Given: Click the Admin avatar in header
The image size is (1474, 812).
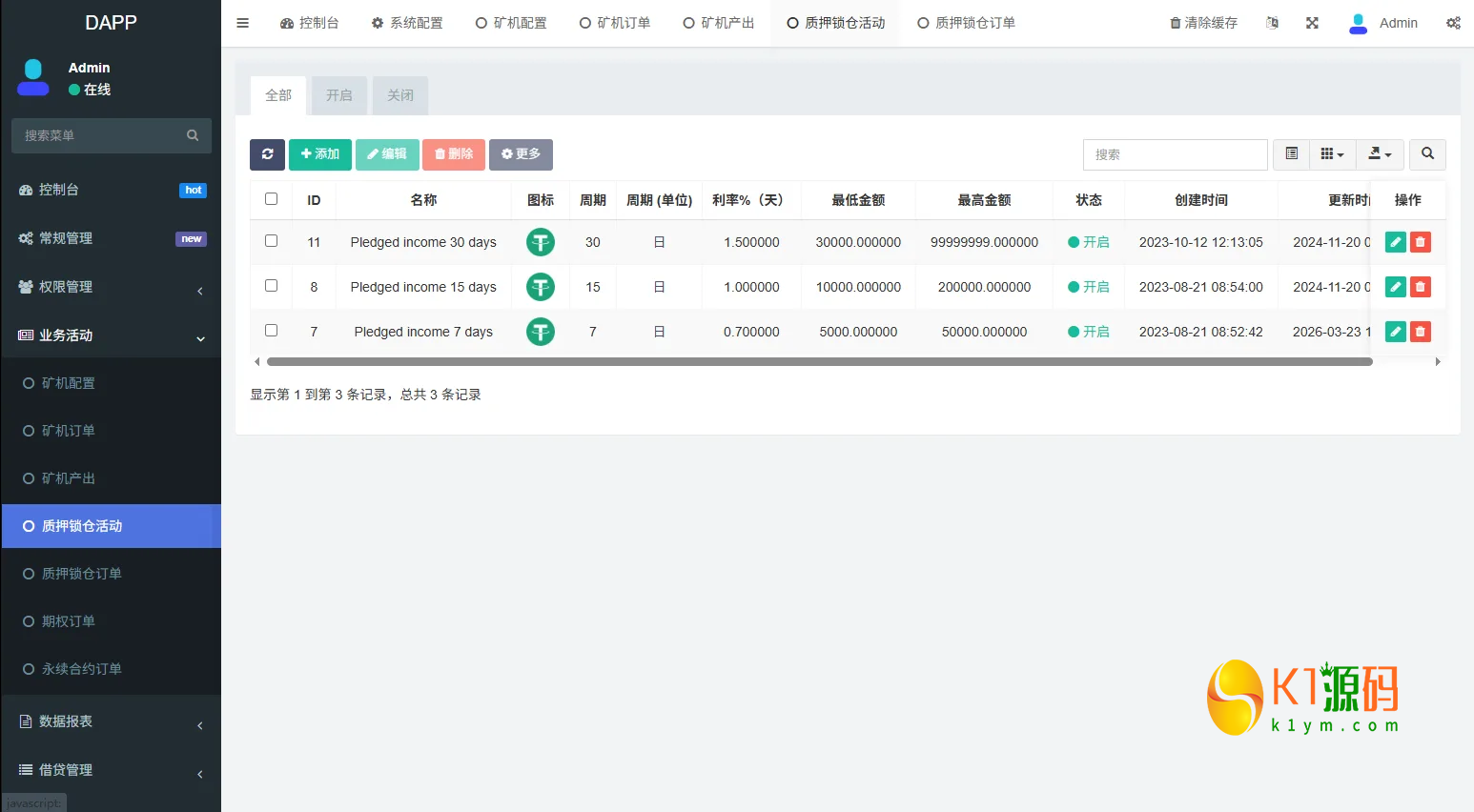Looking at the screenshot, I should pos(1358,23).
